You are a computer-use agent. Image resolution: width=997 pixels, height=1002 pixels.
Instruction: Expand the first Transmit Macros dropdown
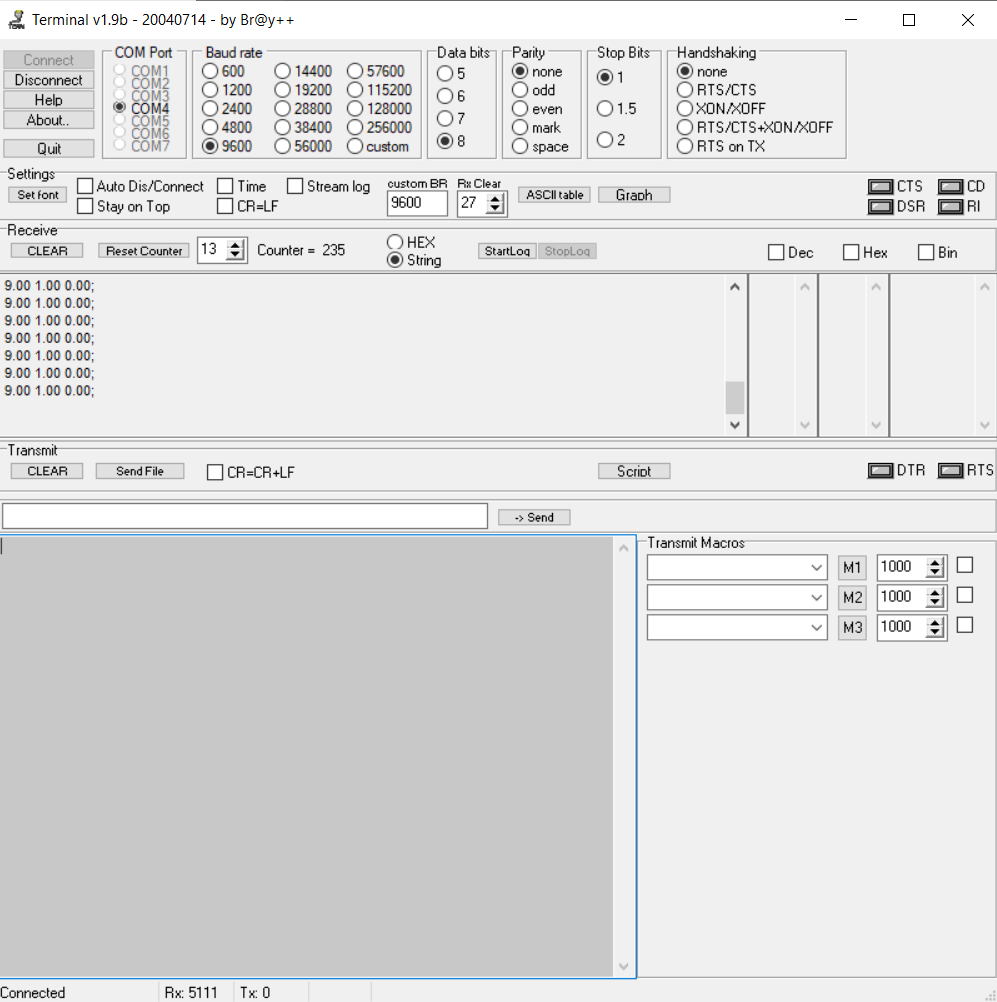(816, 567)
